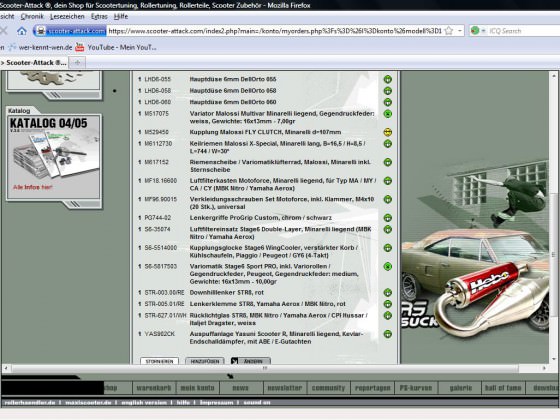Image resolution: width=560 pixels, height=420 pixels.
Task: Select the Scooter-Attack browser tab
Action: 34,63
